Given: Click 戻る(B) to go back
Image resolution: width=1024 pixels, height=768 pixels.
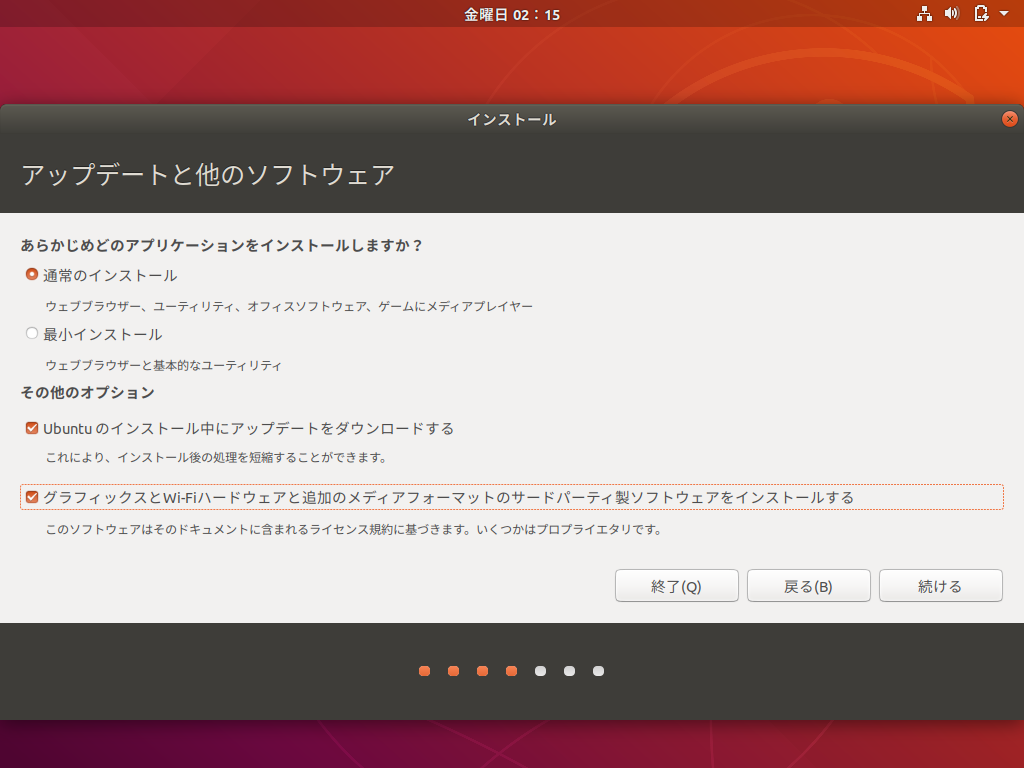Looking at the screenshot, I should coord(808,585).
